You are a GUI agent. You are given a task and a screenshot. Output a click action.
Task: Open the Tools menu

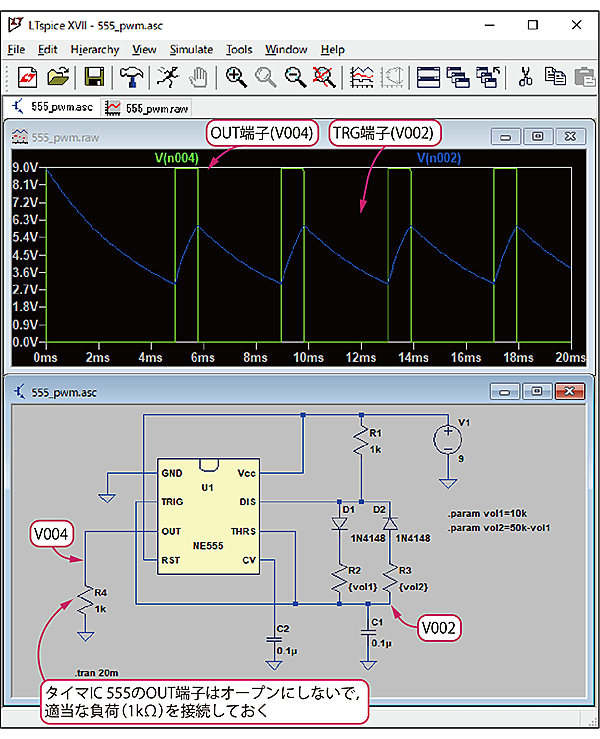239,49
